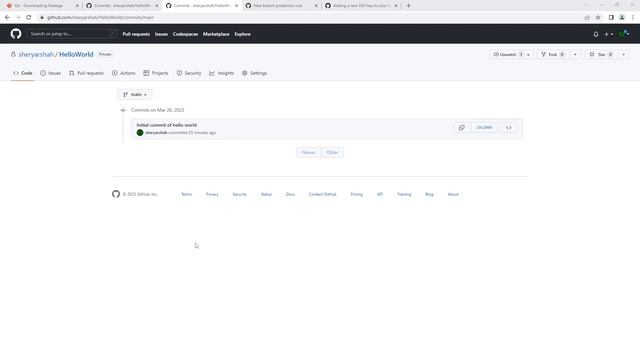This screenshot has height=360, width=640.
Task: Open Marketplace in top navigation
Action: [216, 34]
